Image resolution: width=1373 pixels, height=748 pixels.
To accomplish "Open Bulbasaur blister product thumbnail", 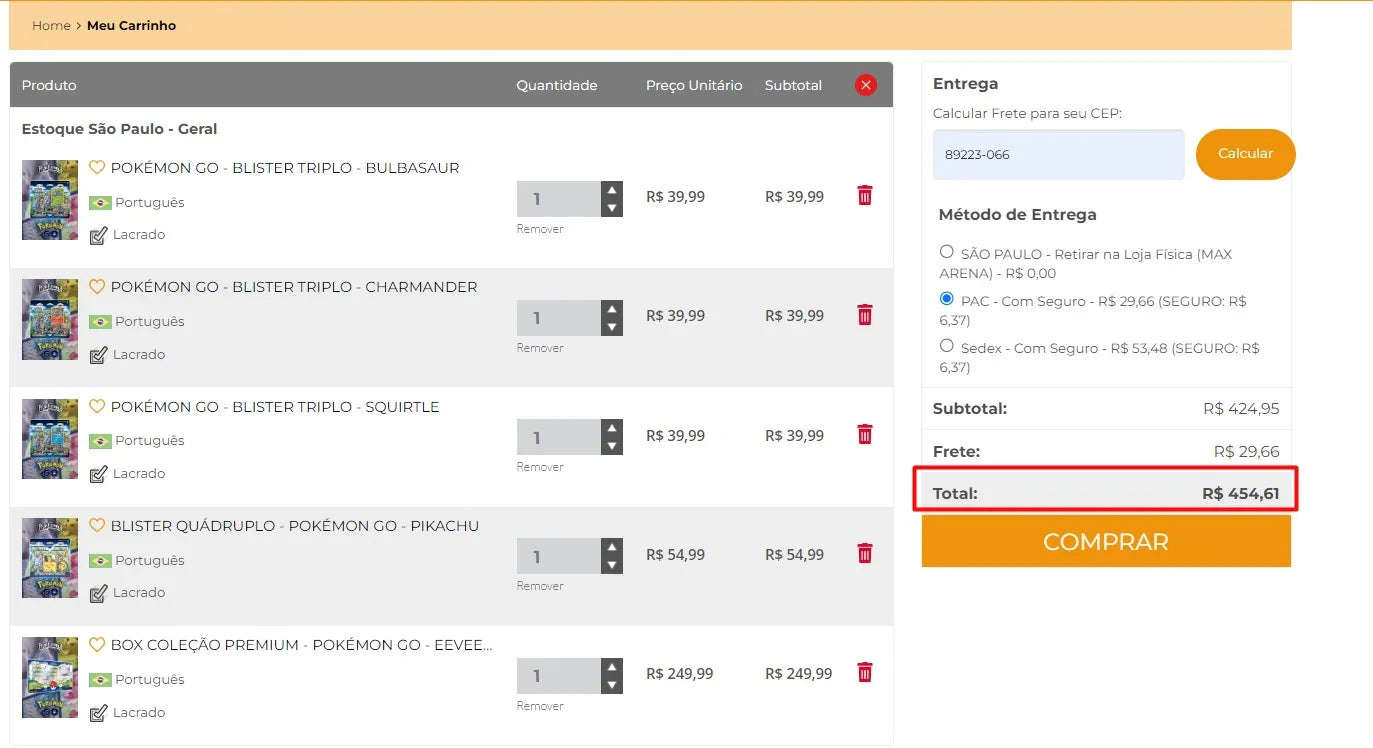I will point(50,200).
